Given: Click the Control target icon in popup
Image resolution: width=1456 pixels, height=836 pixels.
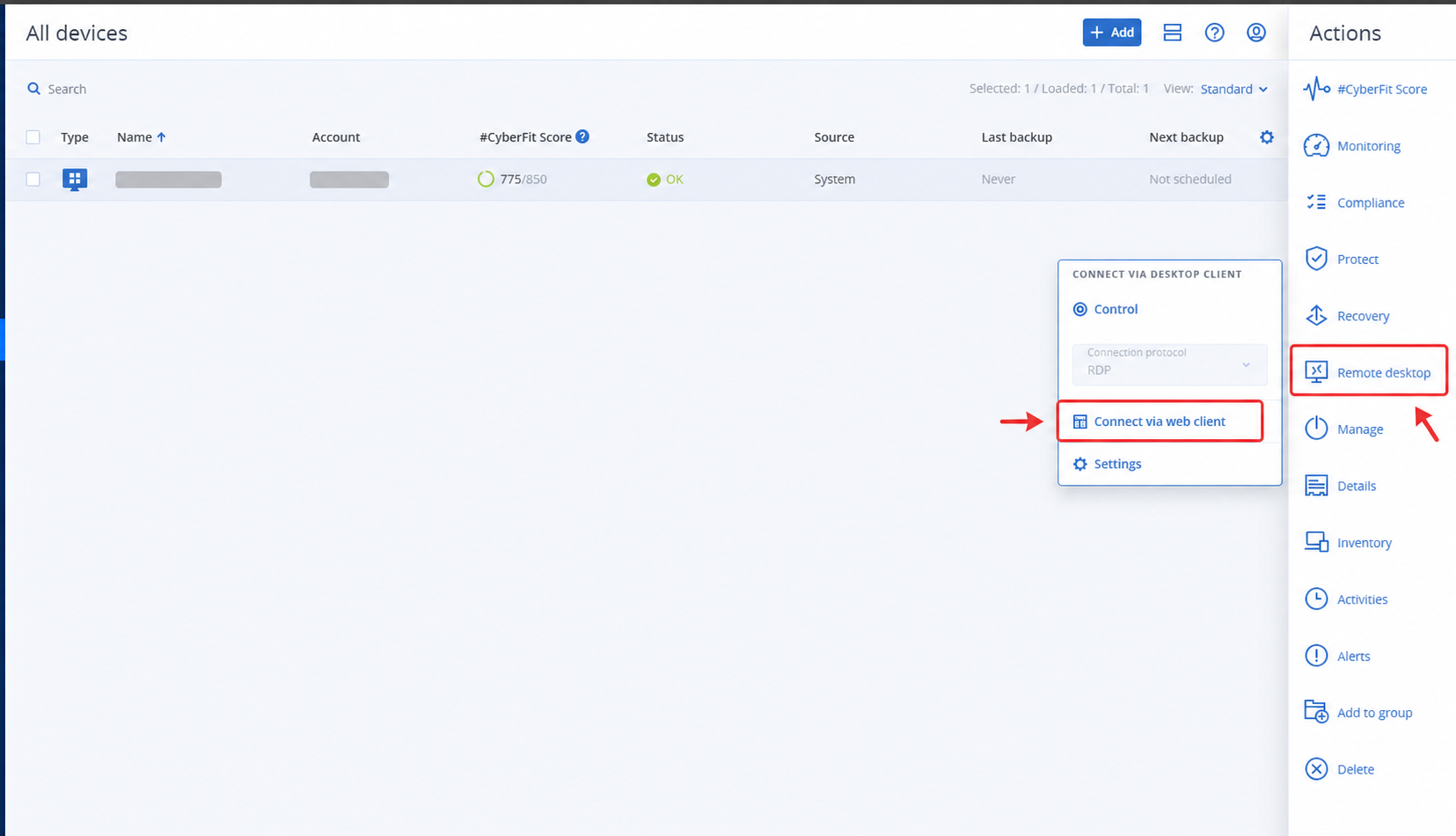Looking at the screenshot, I should (x=1080, y=309).
